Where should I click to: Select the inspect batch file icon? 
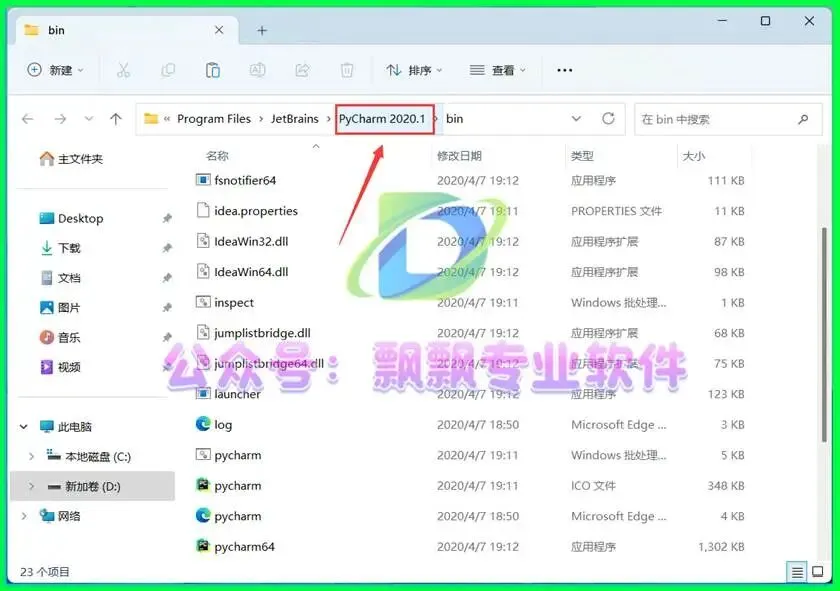point(202,302)
